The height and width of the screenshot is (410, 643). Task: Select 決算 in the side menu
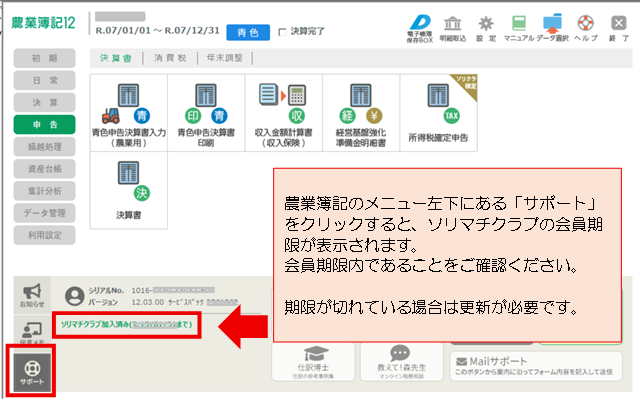(44, 102)
